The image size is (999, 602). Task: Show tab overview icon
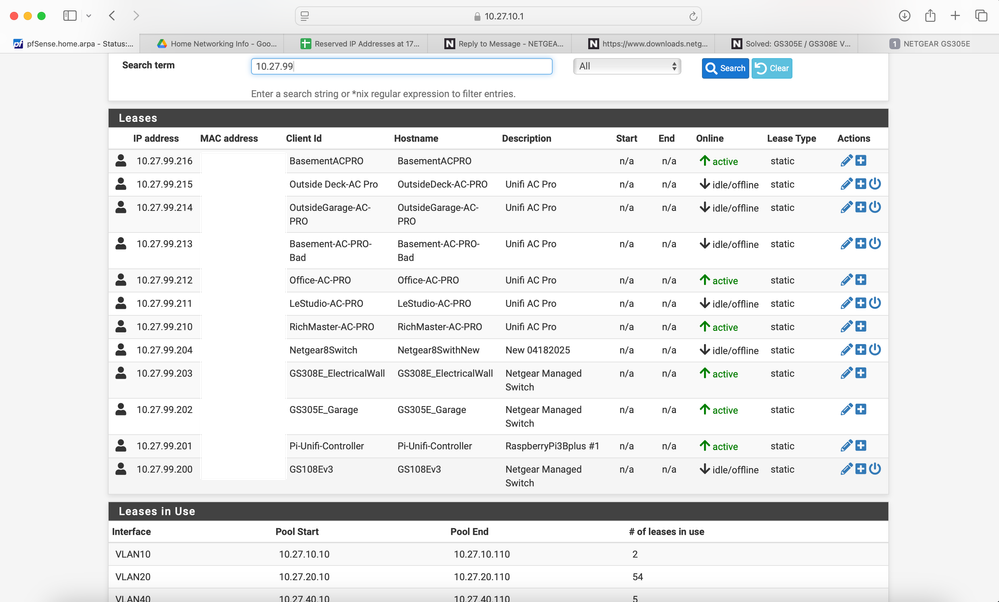pyautogui.click(x=981, y=16)
